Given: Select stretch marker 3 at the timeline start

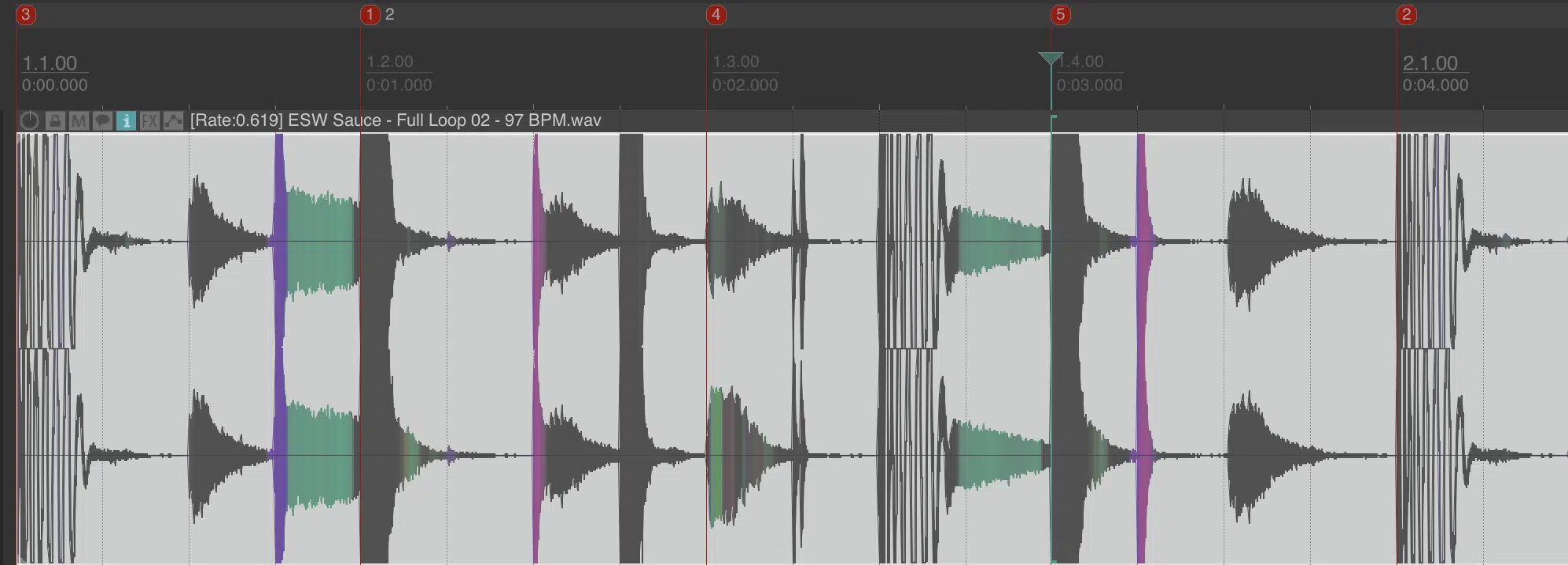Looking at the screenshot, I should click(x=26, y=14).
